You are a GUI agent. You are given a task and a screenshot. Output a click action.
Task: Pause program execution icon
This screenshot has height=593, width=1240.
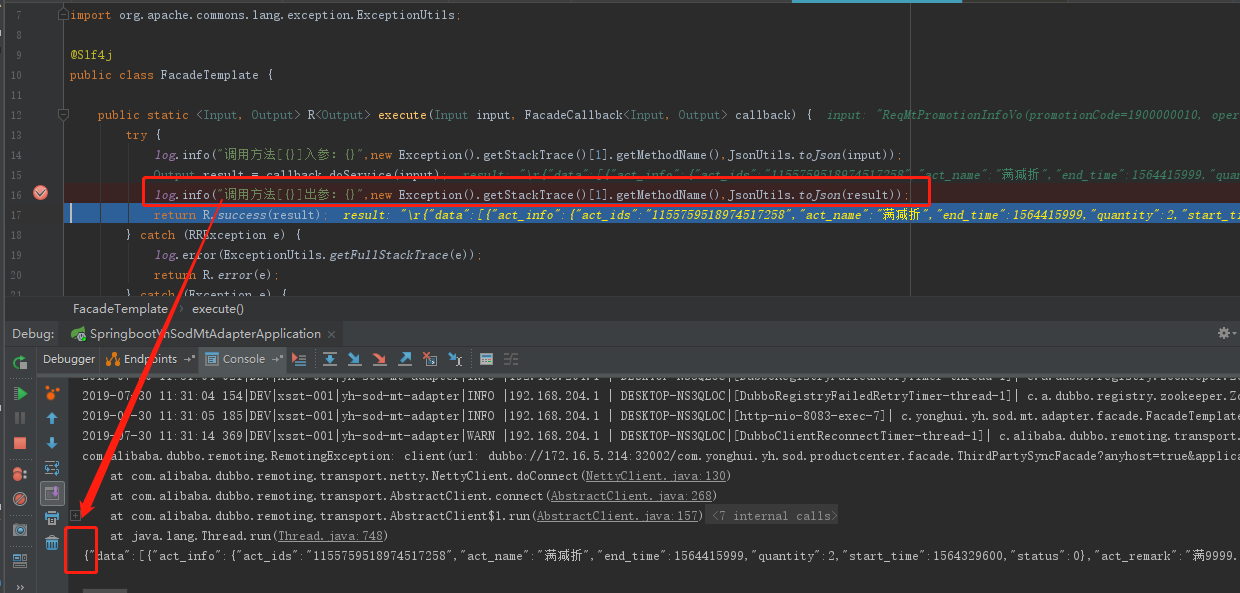point(20,417)
